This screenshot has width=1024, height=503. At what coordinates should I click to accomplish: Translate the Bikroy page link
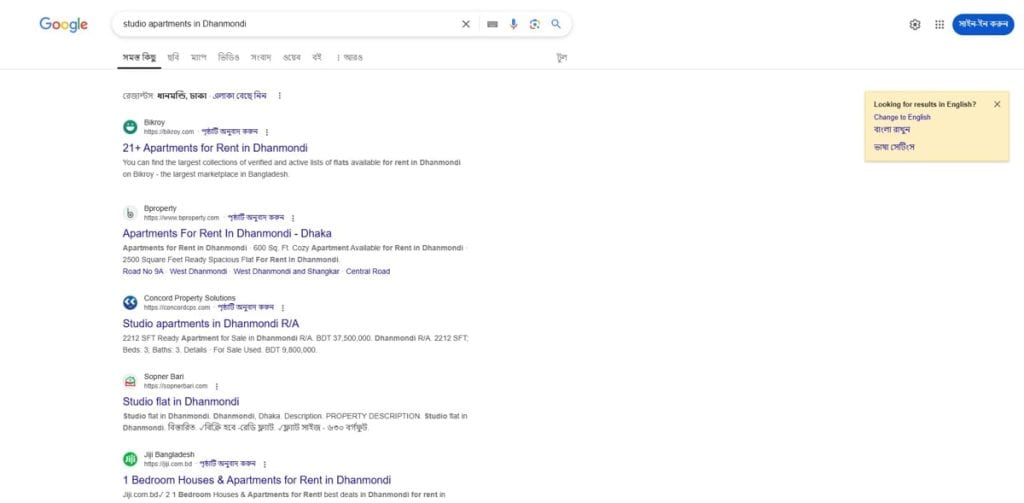tap(229, 131)
